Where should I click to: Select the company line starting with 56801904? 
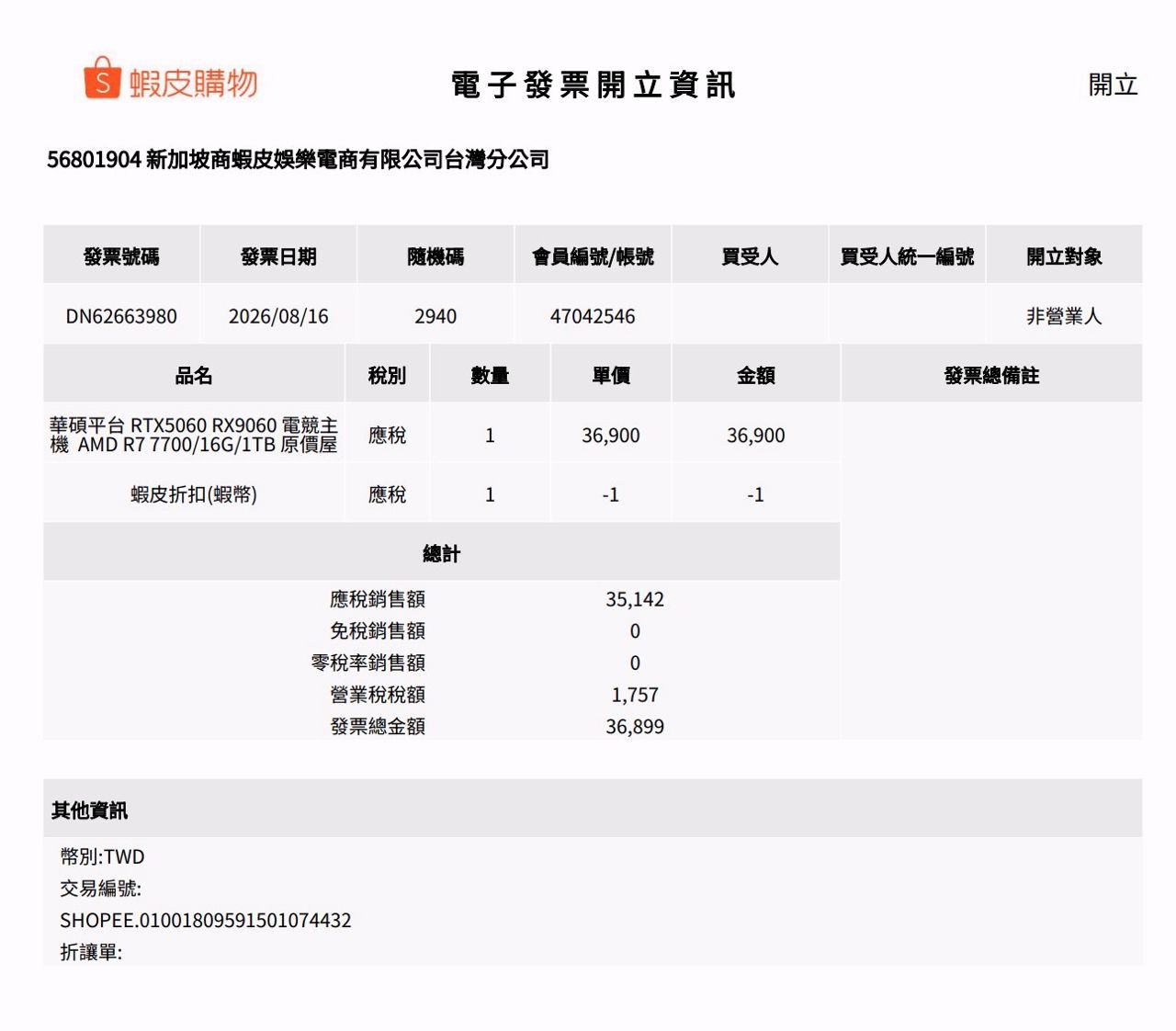pyautogui.click(x=298, y=160)
